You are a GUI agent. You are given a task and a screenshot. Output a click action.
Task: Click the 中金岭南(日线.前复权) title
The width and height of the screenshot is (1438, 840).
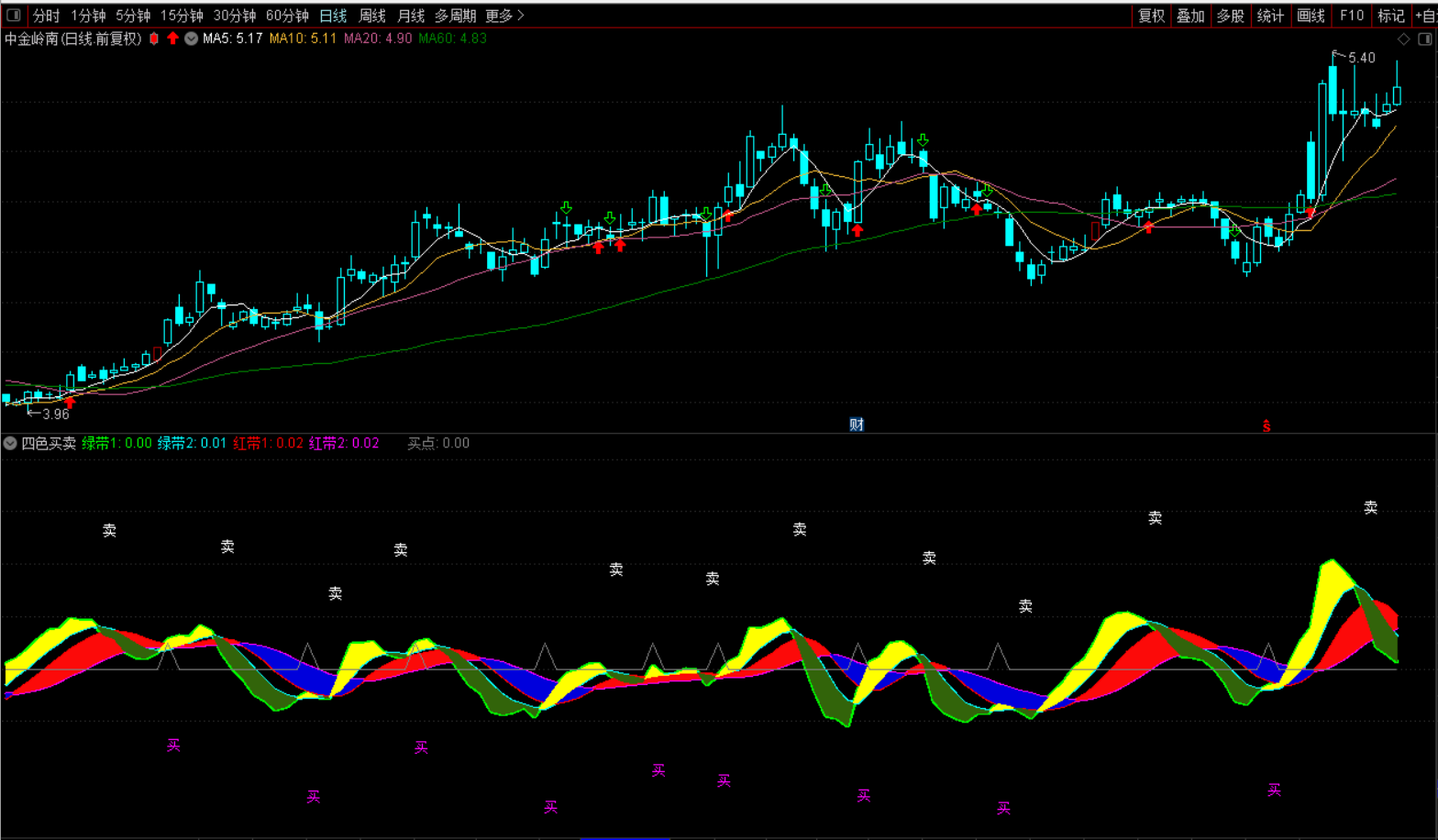pyautogui.click(x=73, y=39)
